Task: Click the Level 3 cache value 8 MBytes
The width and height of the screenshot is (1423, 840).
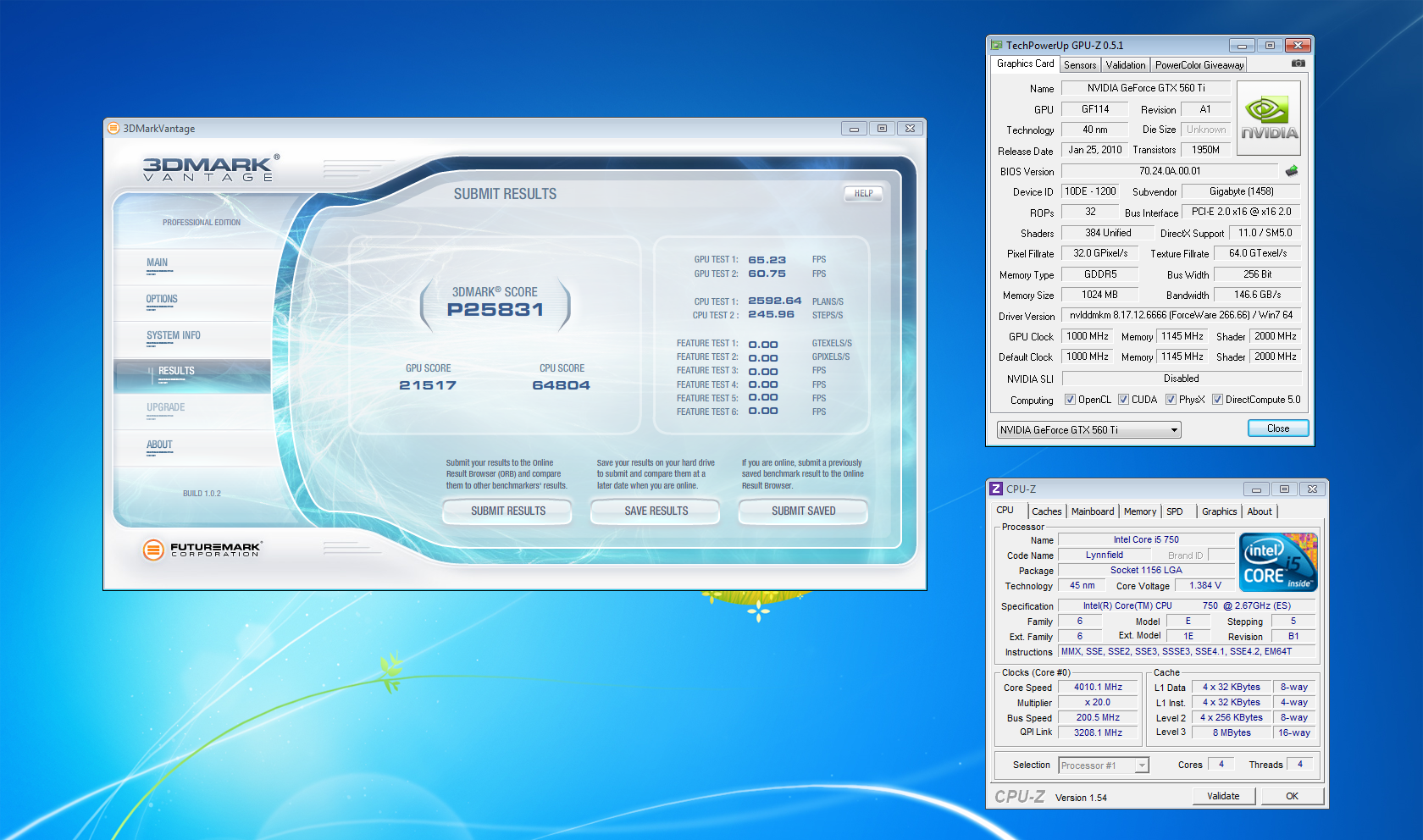Action: point(1232,733)
